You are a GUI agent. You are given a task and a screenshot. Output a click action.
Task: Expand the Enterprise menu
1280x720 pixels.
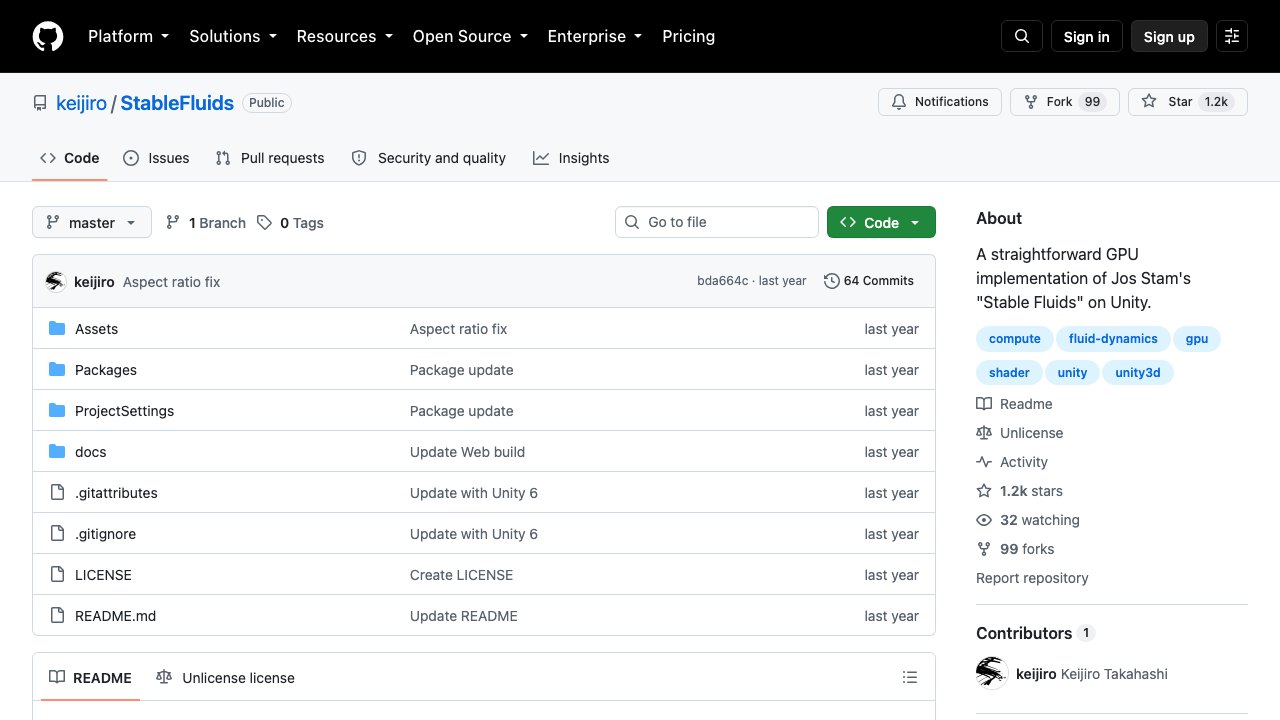(594, 36)
